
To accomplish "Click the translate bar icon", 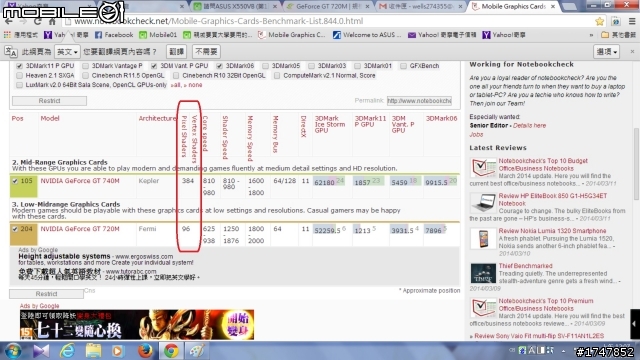I will pos(11,52).
